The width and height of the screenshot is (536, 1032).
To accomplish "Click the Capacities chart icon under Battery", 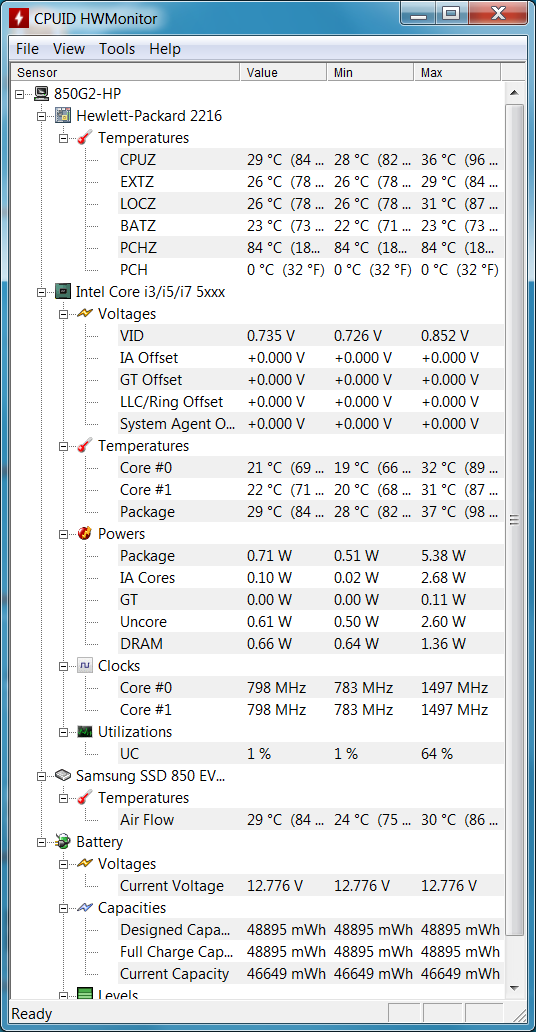I will click(85, 908).
